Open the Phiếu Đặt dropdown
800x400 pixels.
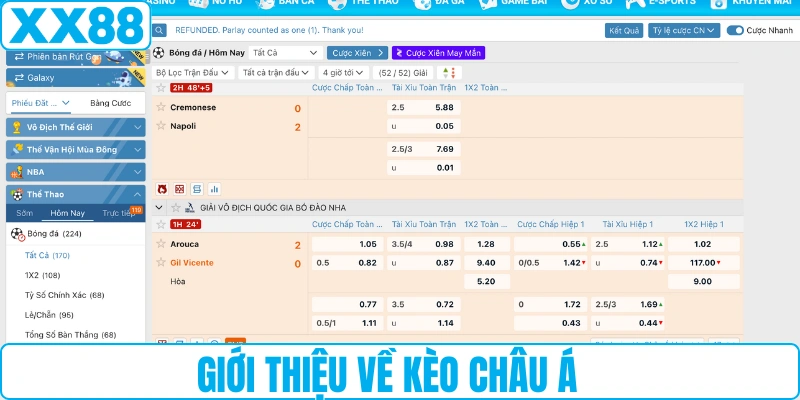[41, 103]
